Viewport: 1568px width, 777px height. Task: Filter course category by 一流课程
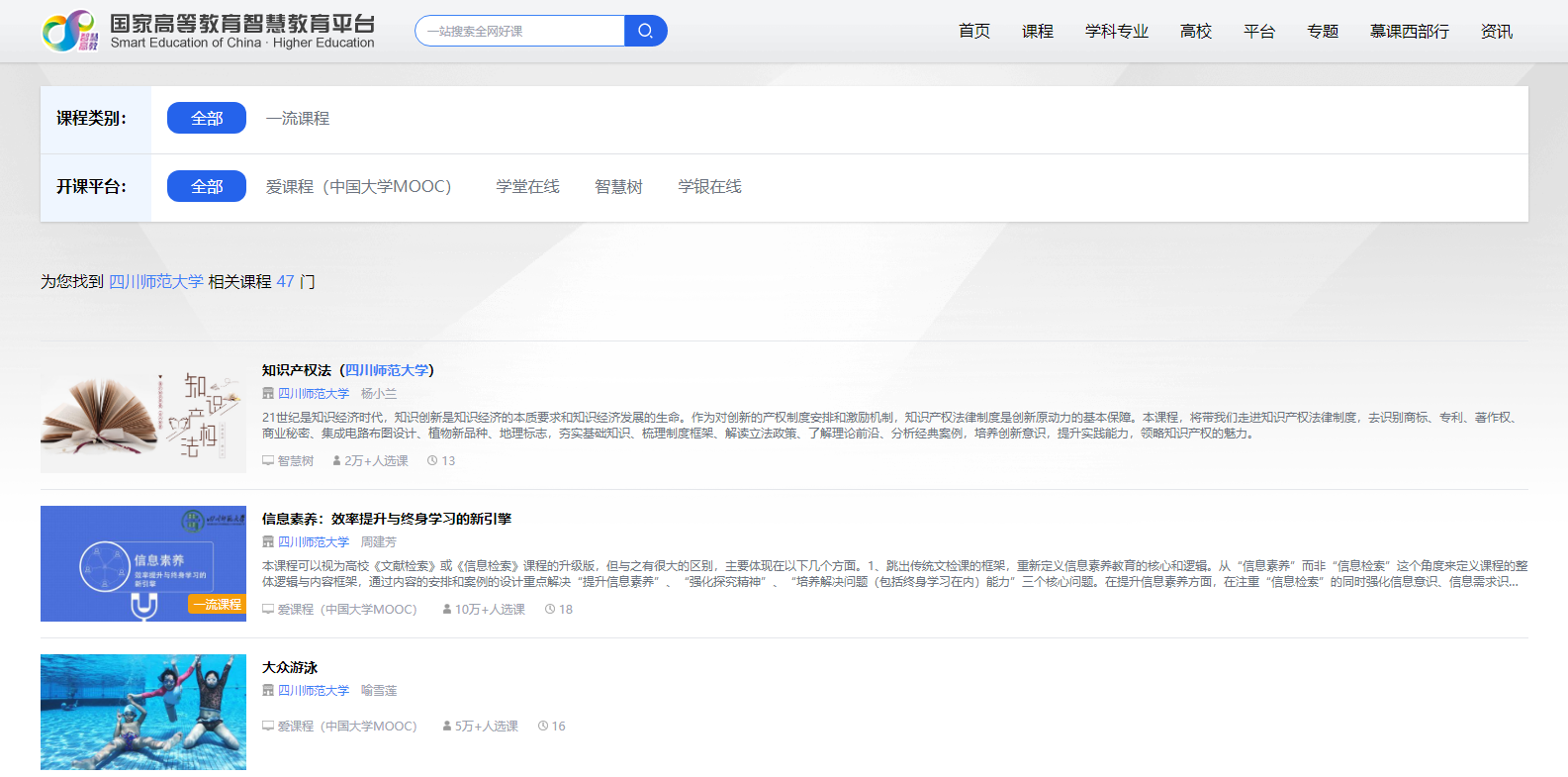coord(298,119)
